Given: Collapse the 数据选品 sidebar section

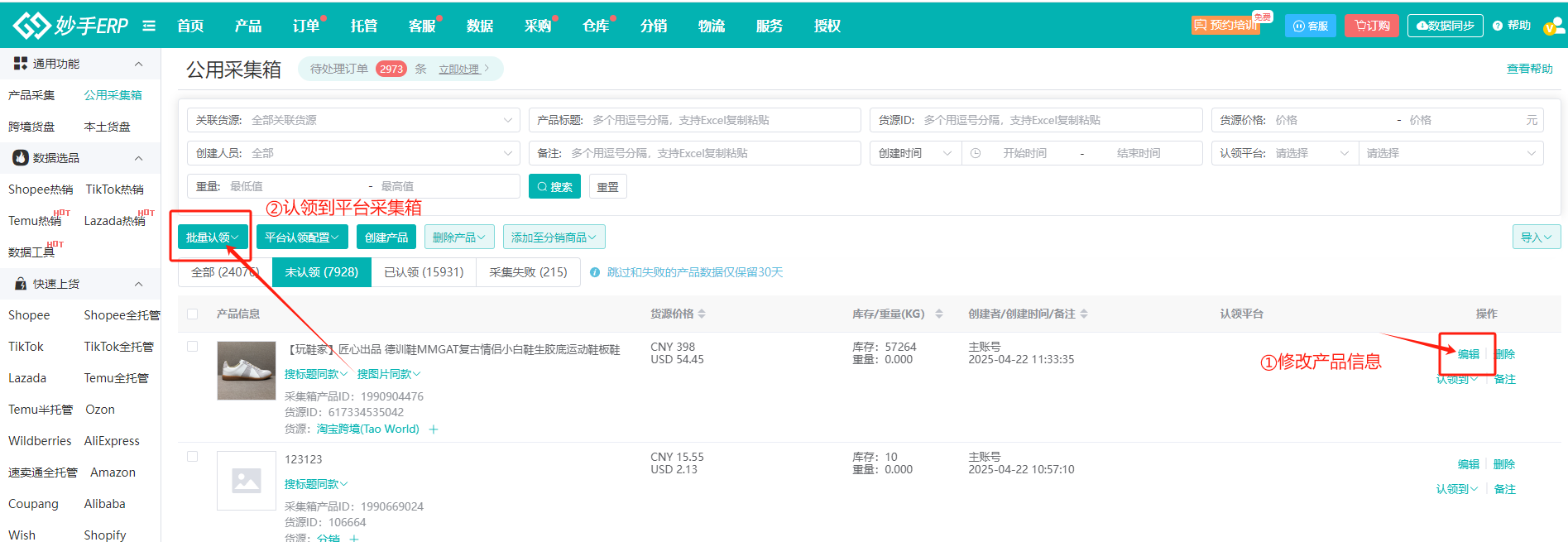Looking at the screenshot, I should 139,158.
